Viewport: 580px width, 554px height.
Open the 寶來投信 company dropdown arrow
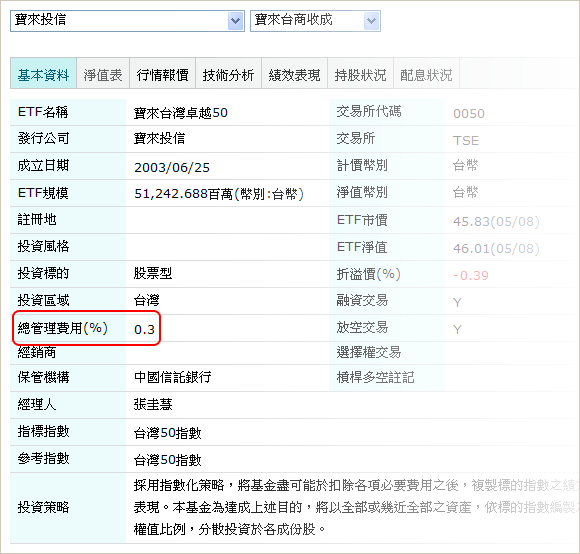(235, 21)
